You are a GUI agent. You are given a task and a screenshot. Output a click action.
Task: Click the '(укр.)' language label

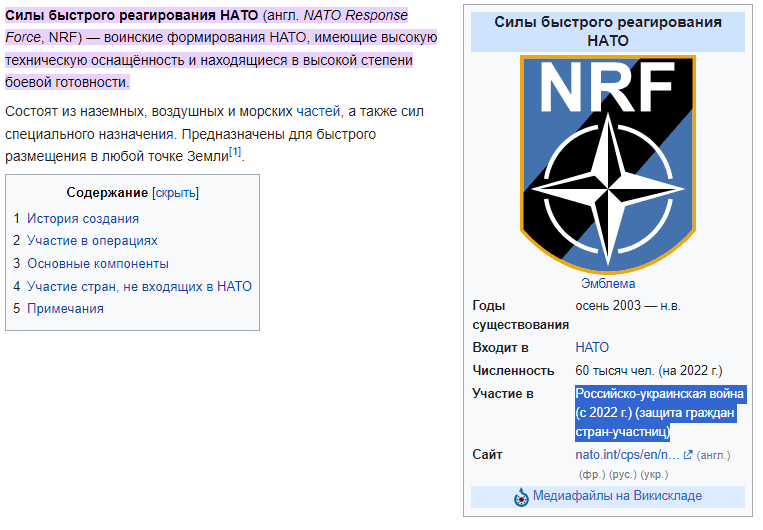pyautogui.click(x=654, y=475)
